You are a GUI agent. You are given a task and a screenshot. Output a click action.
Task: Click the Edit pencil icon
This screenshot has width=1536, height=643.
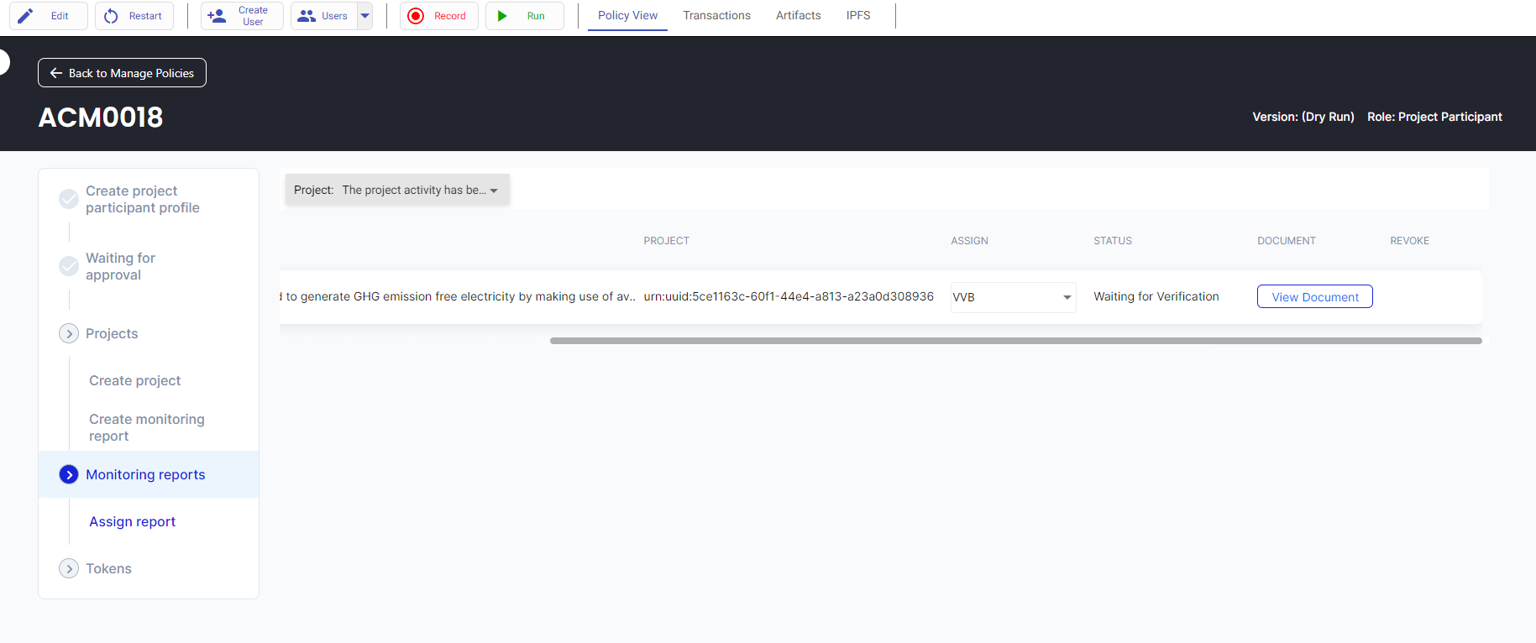click(26, 16)
